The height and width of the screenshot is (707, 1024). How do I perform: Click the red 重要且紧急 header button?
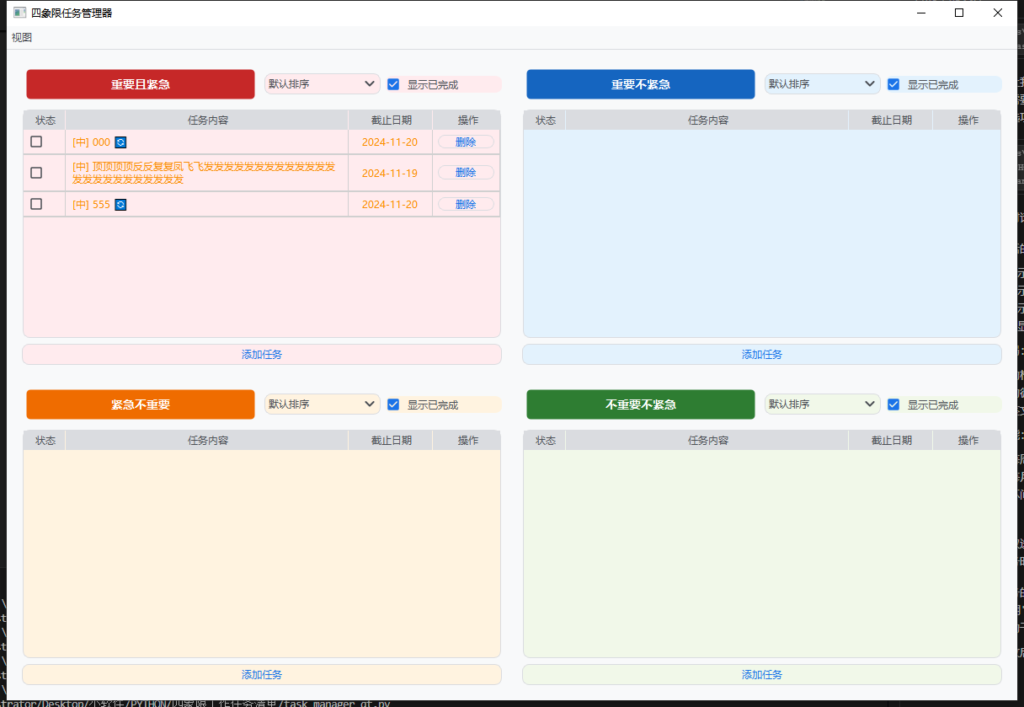[140, 84]
